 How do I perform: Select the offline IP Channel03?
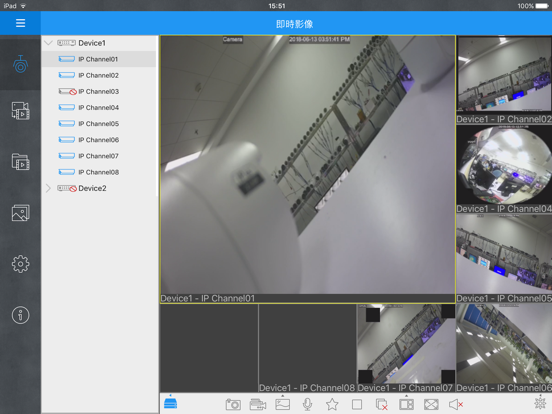[x=99, y=92]
